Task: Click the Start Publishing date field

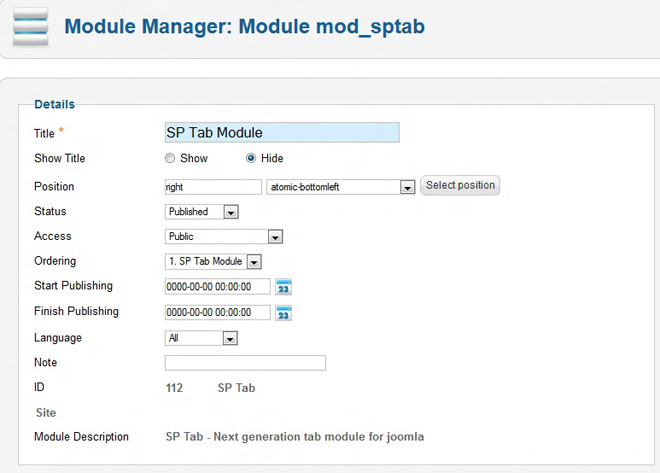Action: click(x=217, y=287)
